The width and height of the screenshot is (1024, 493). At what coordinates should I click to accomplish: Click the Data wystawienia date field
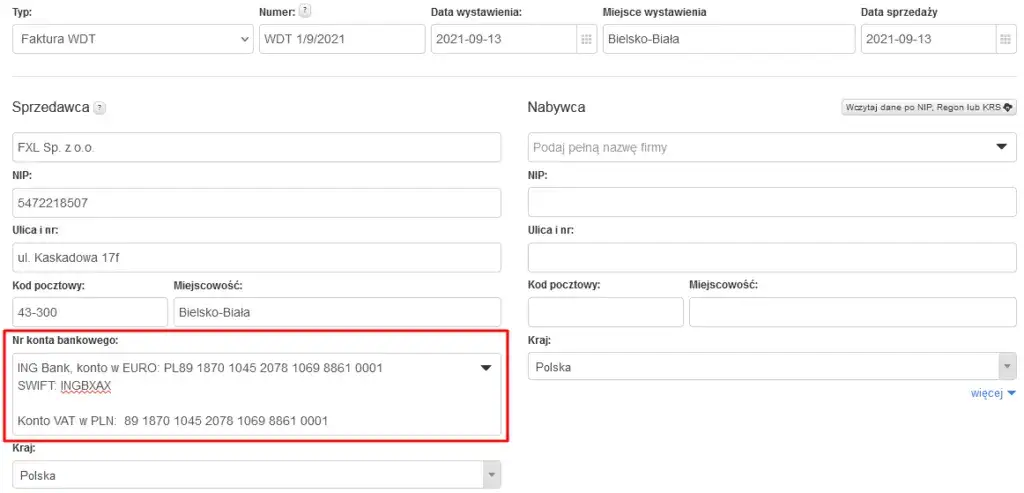pos(504,39)
